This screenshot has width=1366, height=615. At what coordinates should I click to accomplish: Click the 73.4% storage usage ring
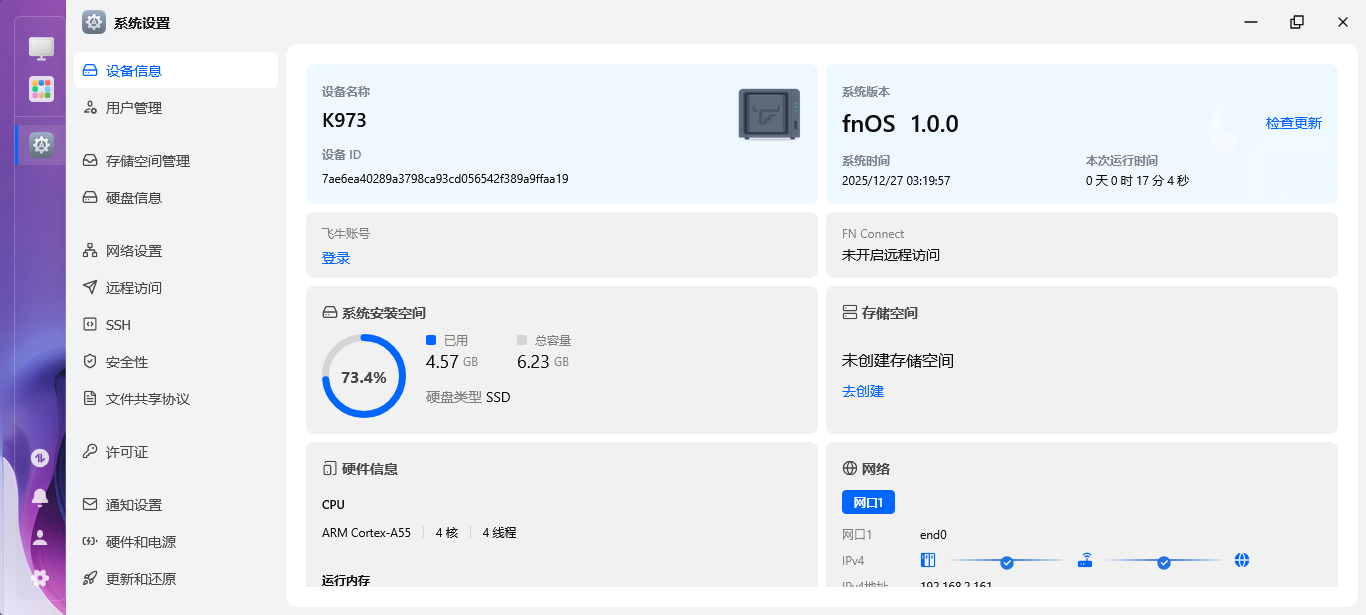363,375
